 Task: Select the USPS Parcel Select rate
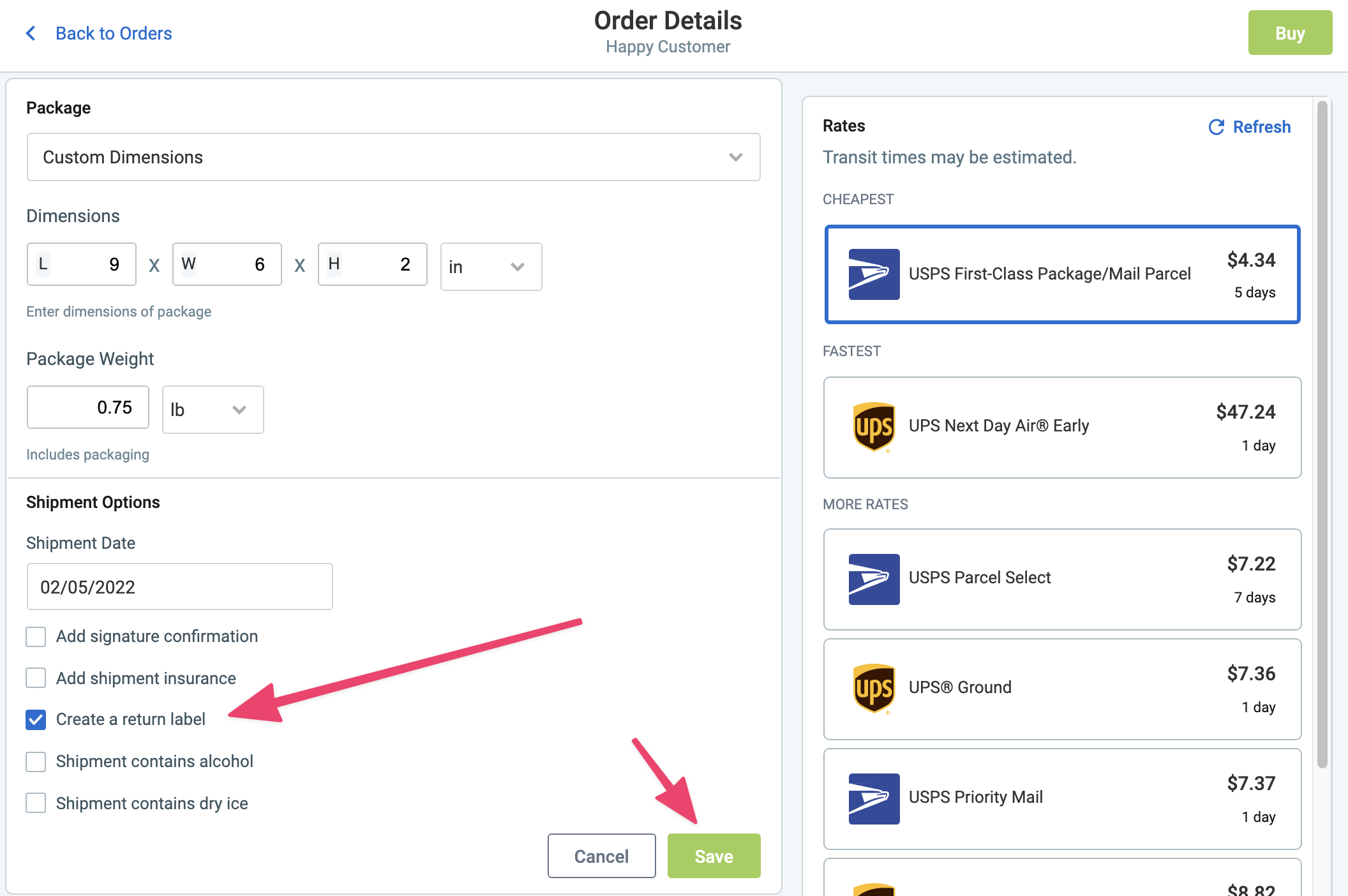tap(1062, 579)
